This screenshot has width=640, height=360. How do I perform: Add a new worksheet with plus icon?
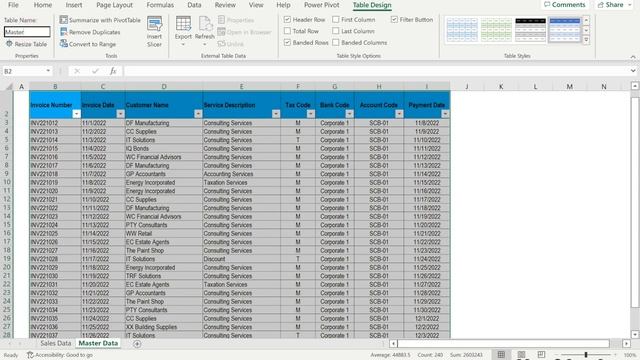137,344
